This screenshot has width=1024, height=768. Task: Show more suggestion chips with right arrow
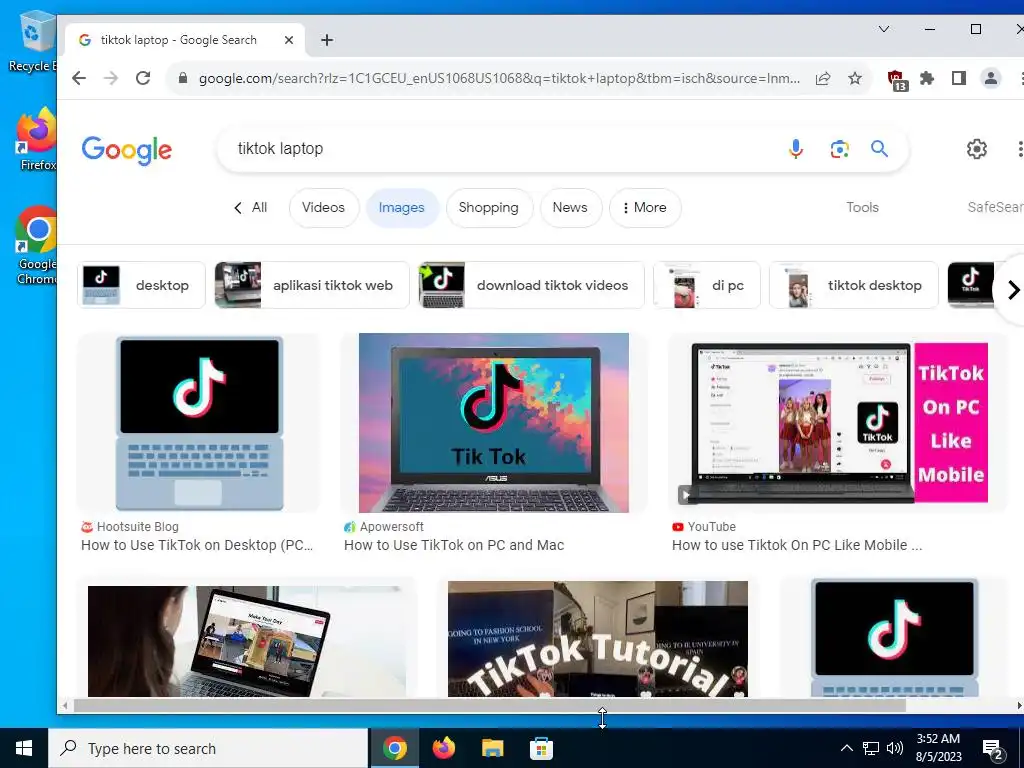tap(1012, 290)
